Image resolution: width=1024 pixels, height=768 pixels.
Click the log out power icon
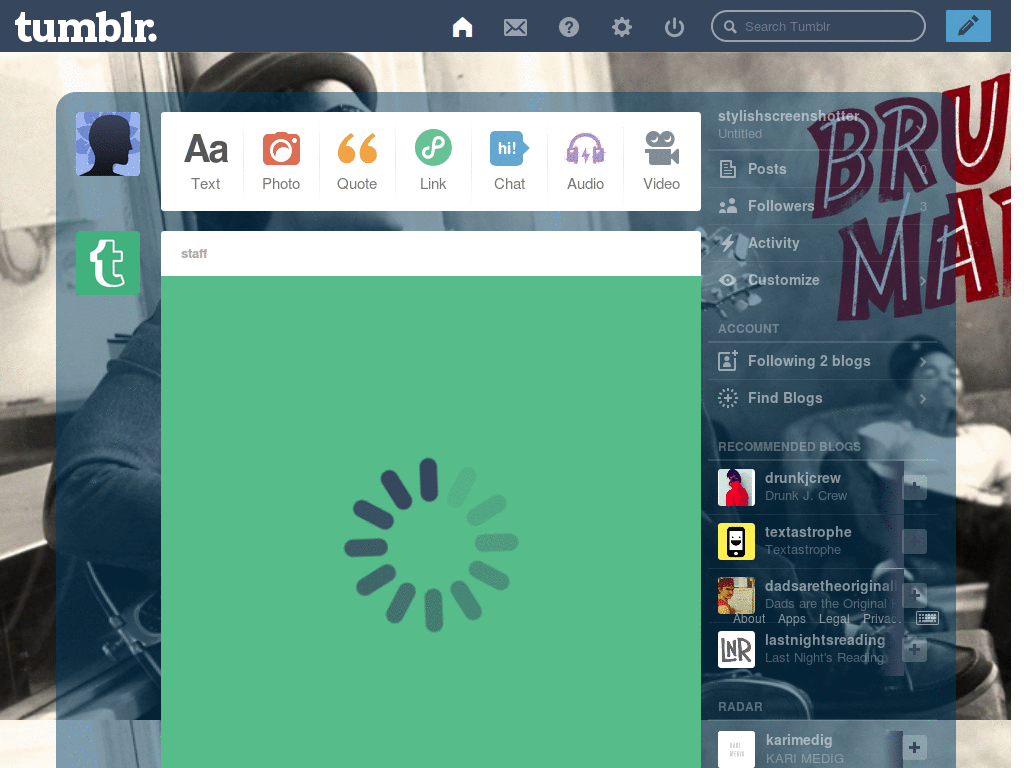(x=674, y=27)
